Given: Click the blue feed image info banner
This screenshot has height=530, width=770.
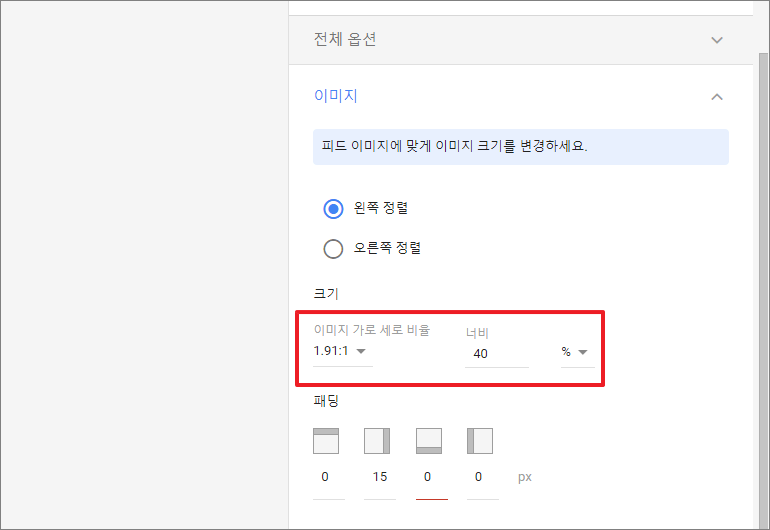Looking at the screenshot, I should point(521,147).
